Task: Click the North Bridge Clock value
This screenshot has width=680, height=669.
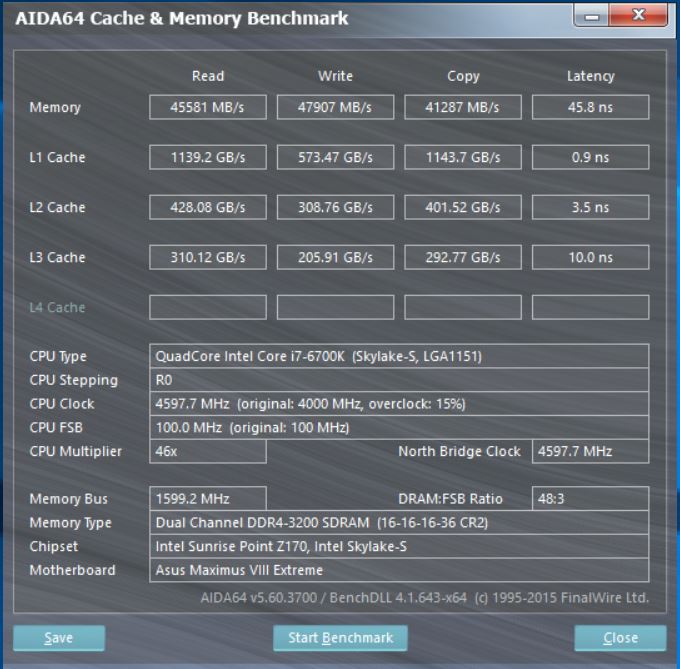Action: tap(589, 451)
